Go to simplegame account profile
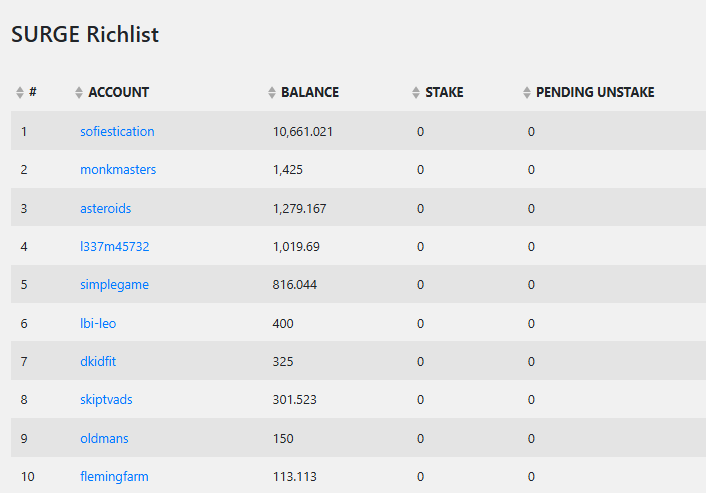 114,285
